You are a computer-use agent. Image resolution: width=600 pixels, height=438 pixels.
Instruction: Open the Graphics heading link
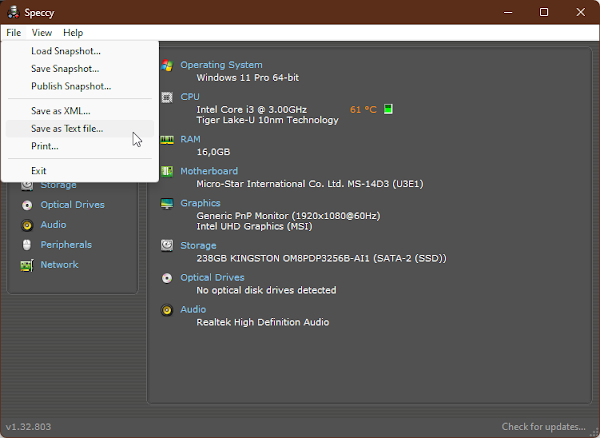point(200,203)
